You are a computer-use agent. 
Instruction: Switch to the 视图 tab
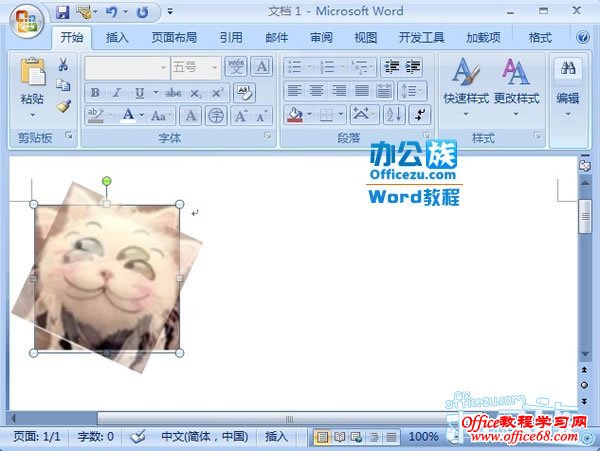click(x=365, y=37)
